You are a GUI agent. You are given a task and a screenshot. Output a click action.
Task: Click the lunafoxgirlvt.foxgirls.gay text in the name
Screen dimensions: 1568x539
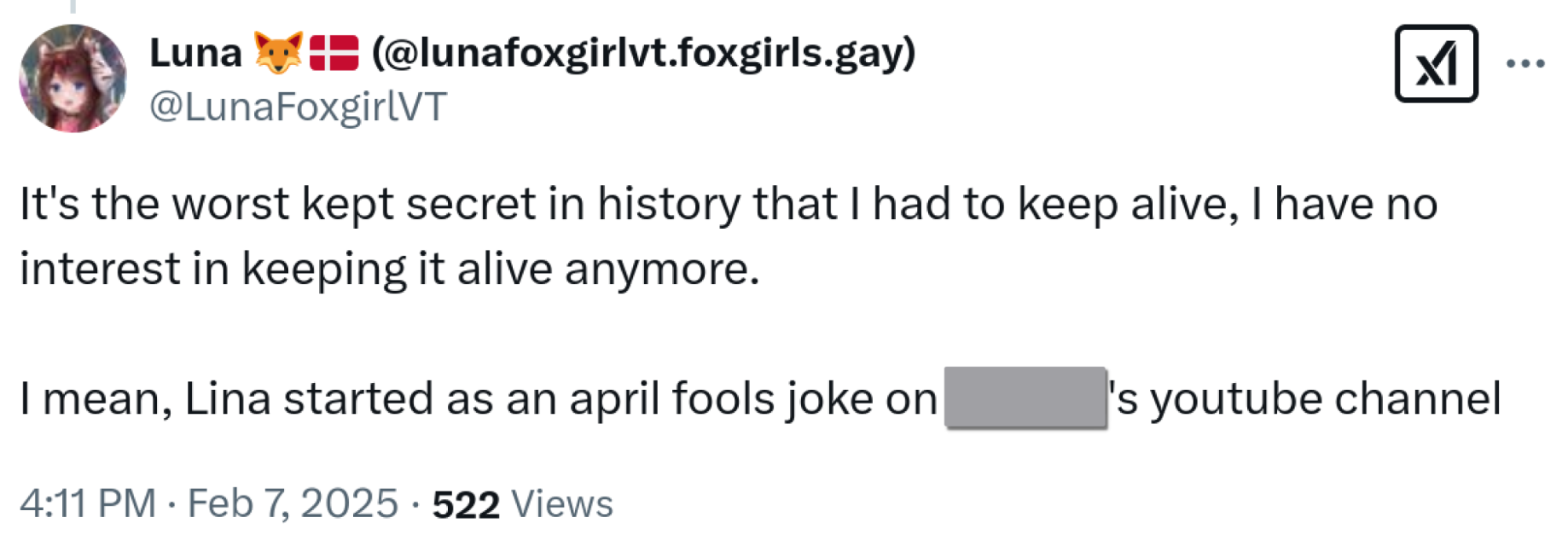(644, 54)
